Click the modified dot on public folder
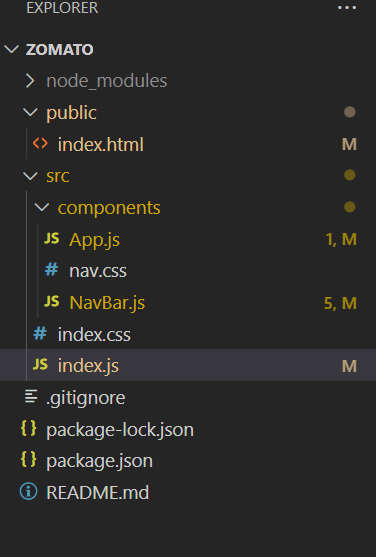Screen dimensions: 376x557 350,112
